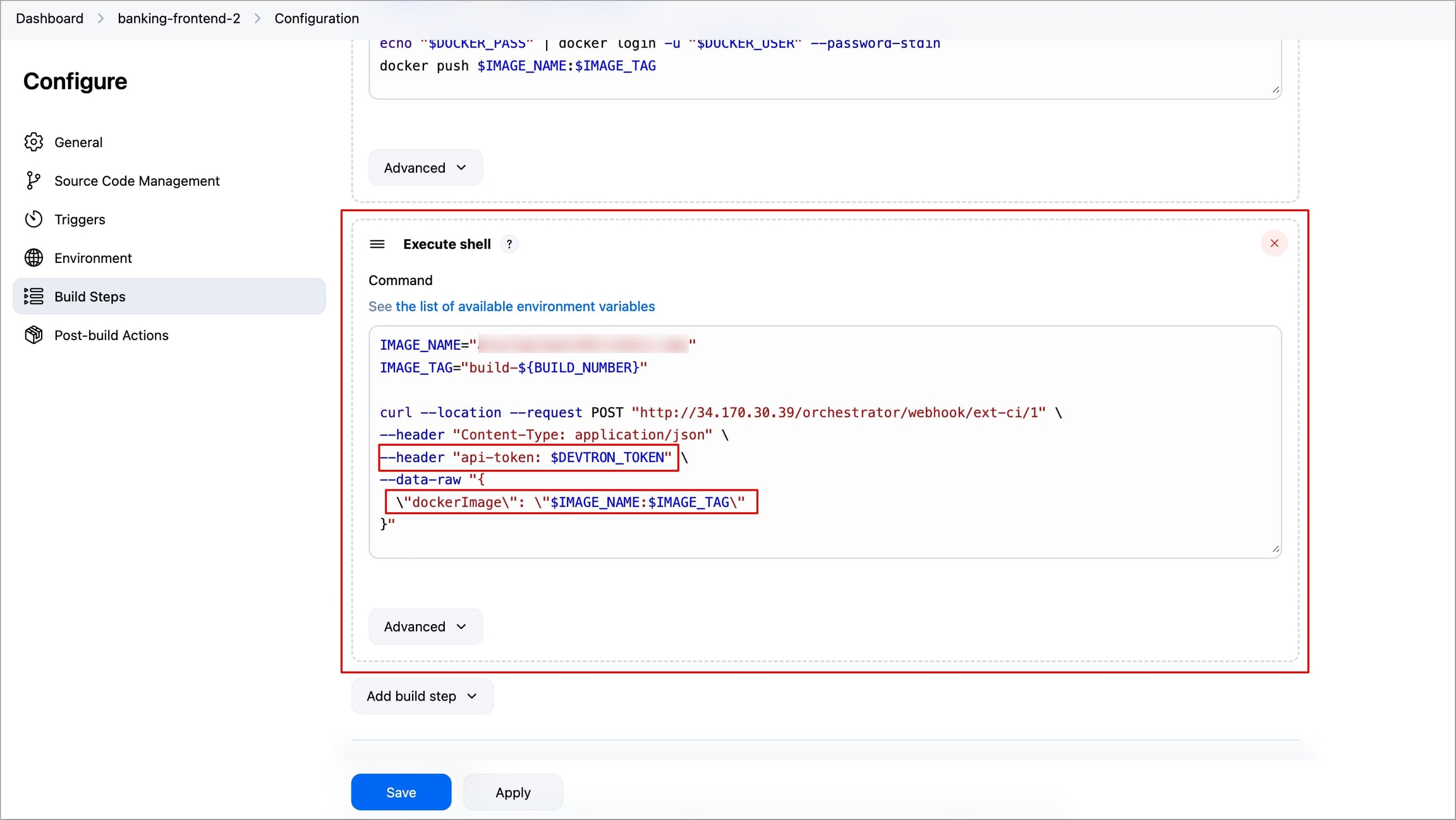Remove the Execute shell build step

point(1274,243)
